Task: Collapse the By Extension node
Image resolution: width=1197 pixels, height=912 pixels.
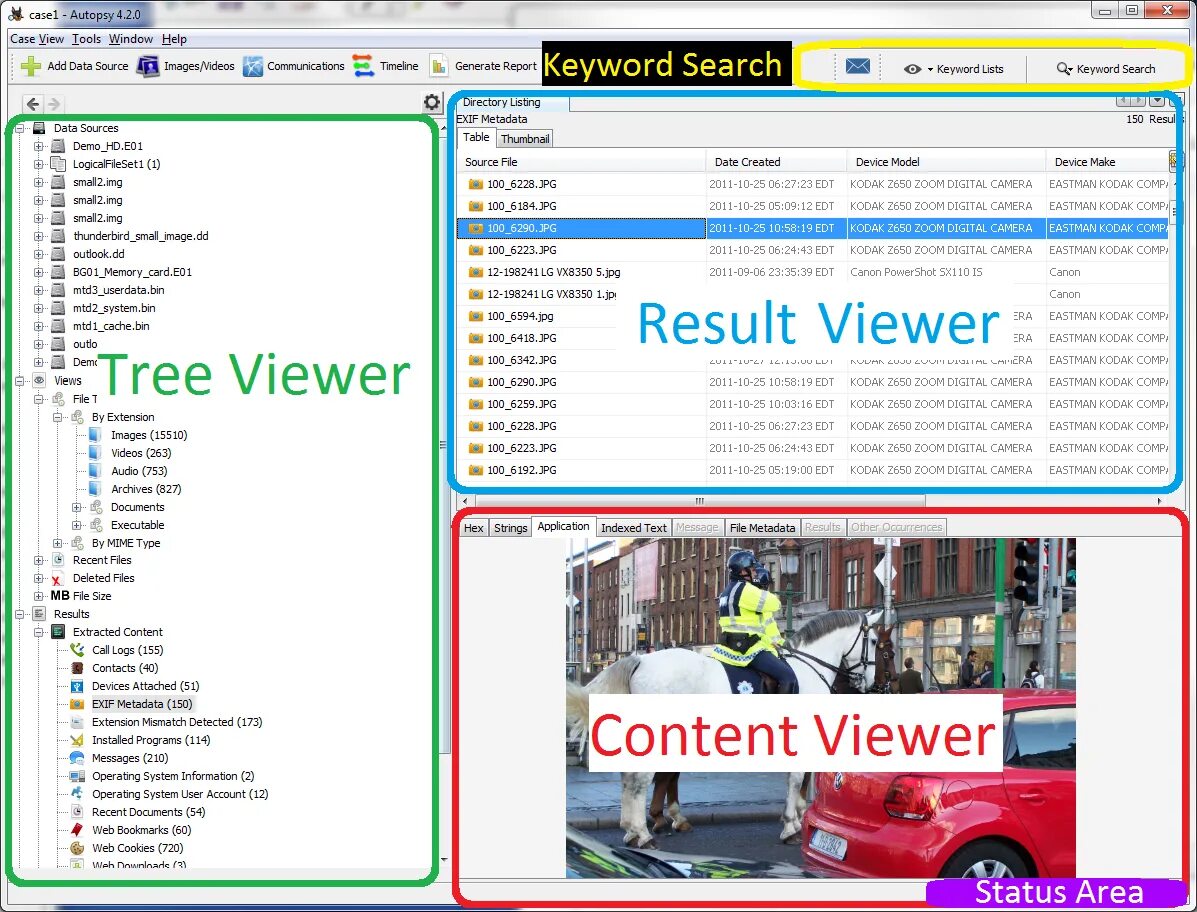Action: point(57,417)
